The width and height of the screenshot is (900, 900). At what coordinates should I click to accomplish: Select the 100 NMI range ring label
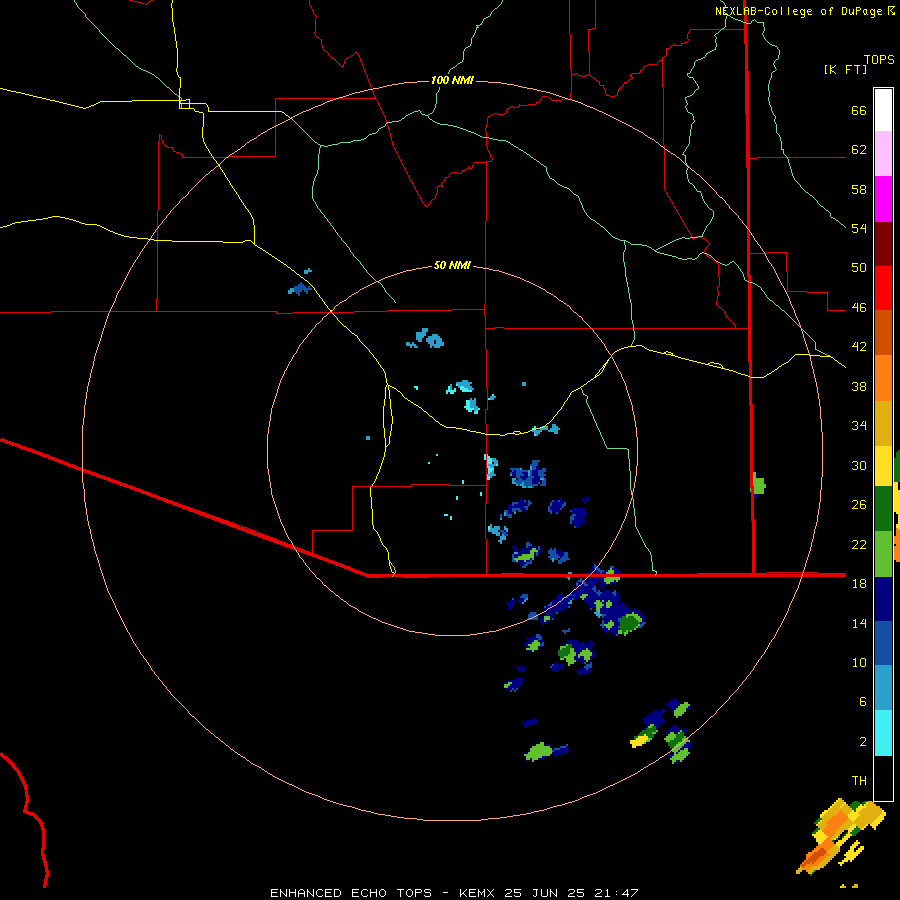tap(452, 80)
